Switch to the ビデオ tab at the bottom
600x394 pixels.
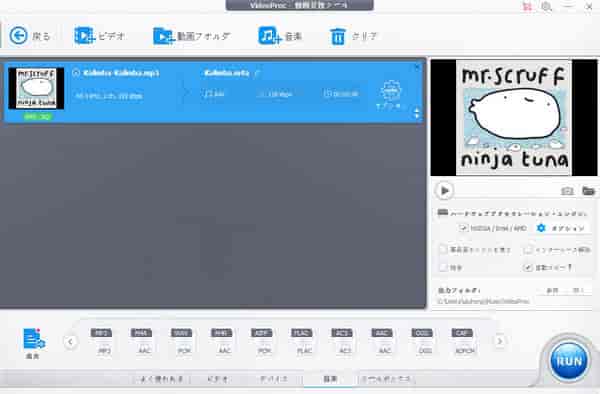tap(218, 379)
